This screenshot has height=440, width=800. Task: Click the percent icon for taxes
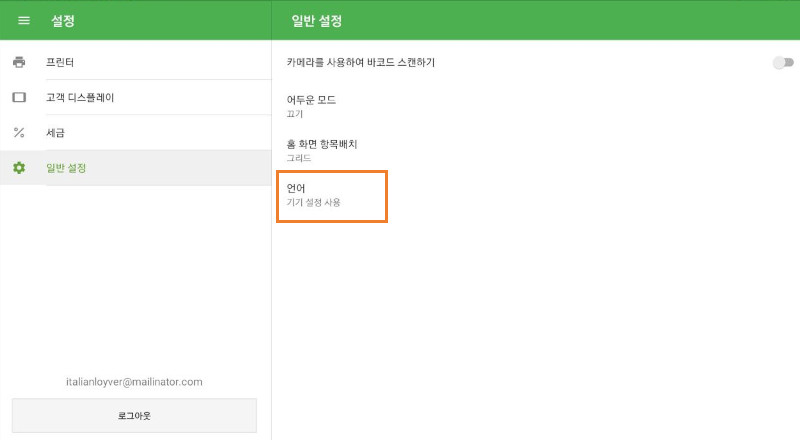pos(19,132)
